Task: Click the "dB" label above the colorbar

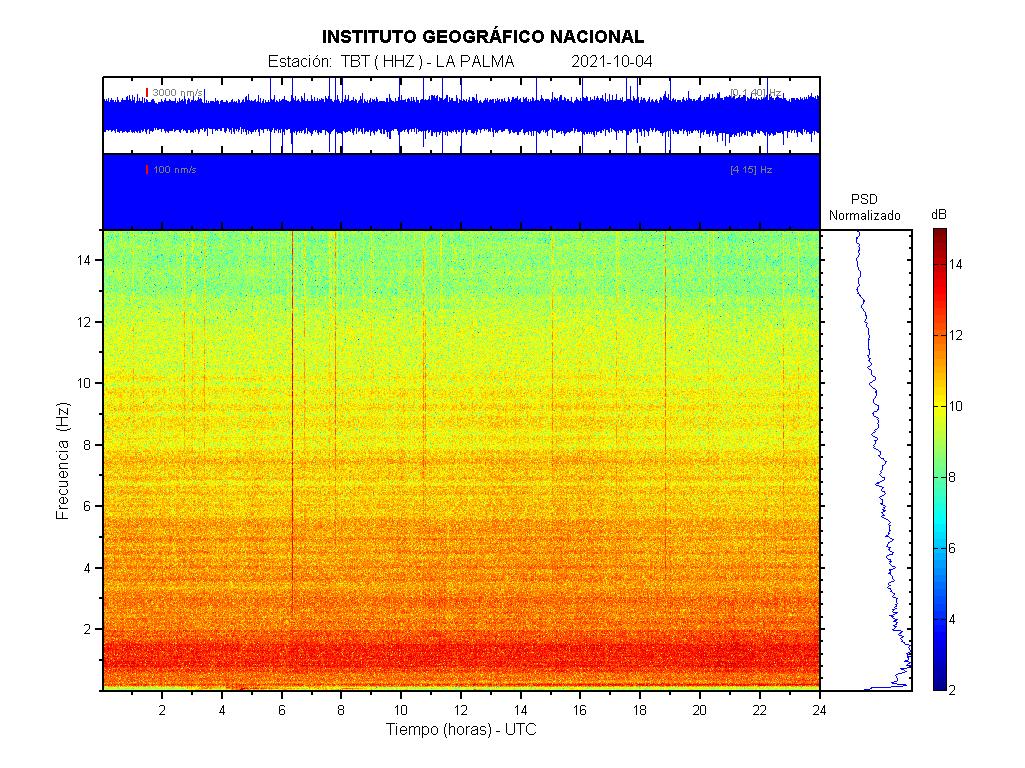Action: [939, 215]
